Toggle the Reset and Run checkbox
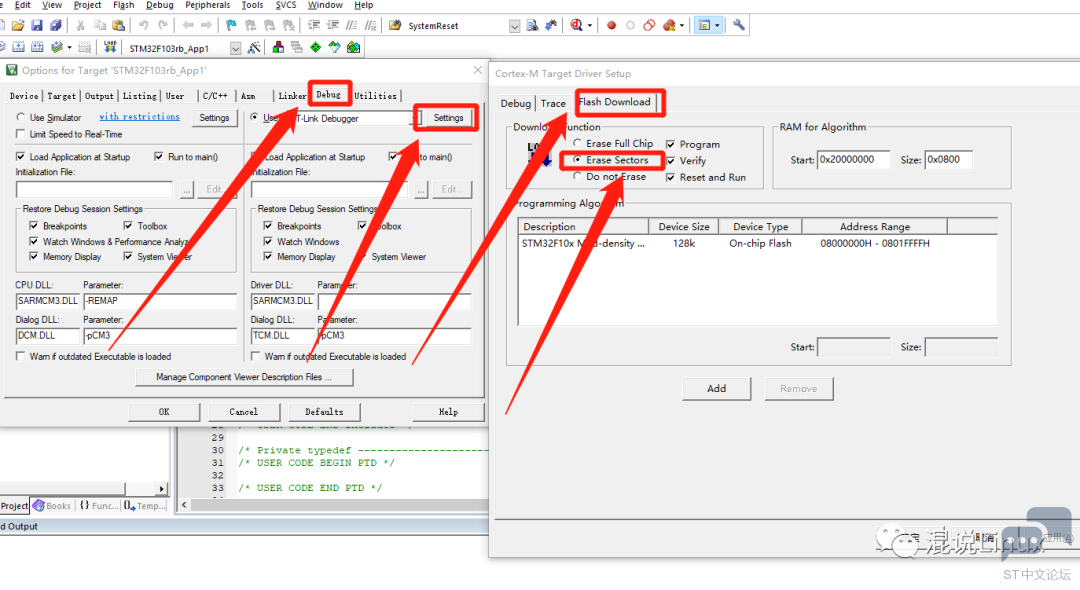 [670, 178]
